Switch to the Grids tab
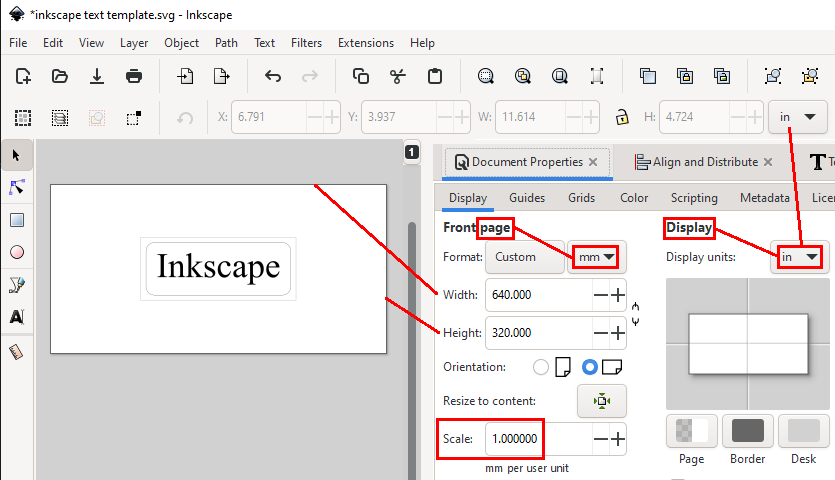 tap(581, 198)
